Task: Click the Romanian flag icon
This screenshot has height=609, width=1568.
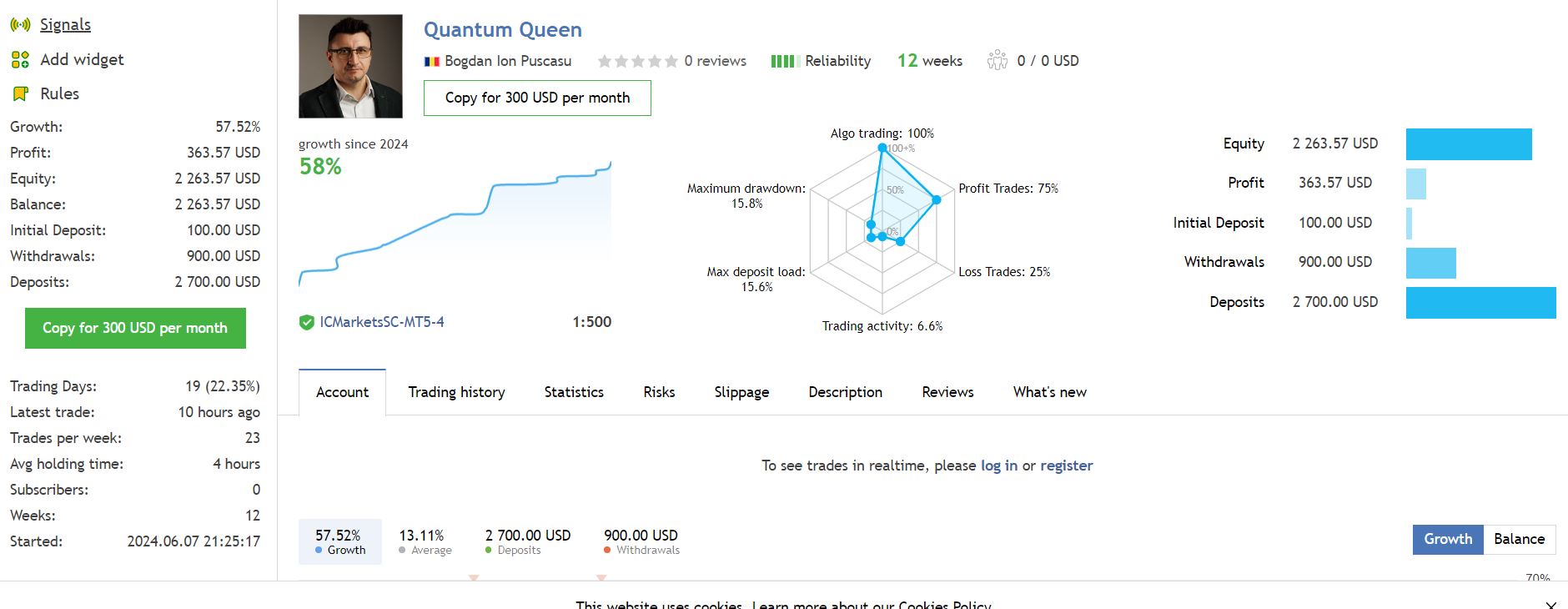Action: (431, 60)
